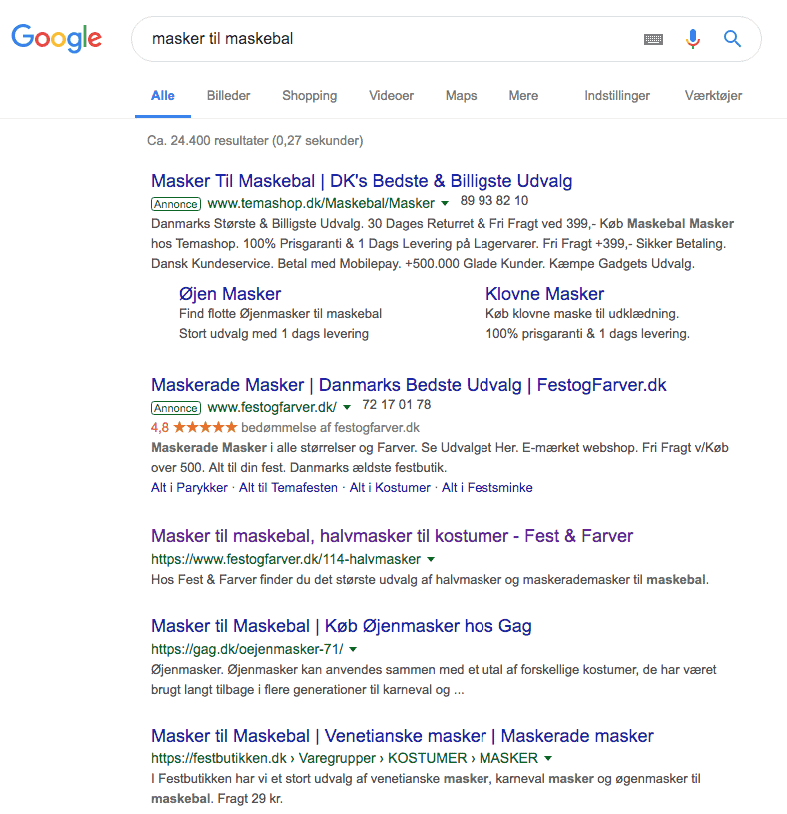Expand dropdown arrow beside www.festogfarver.dk/ URL

pyautogui.click(x=347, y=407)
